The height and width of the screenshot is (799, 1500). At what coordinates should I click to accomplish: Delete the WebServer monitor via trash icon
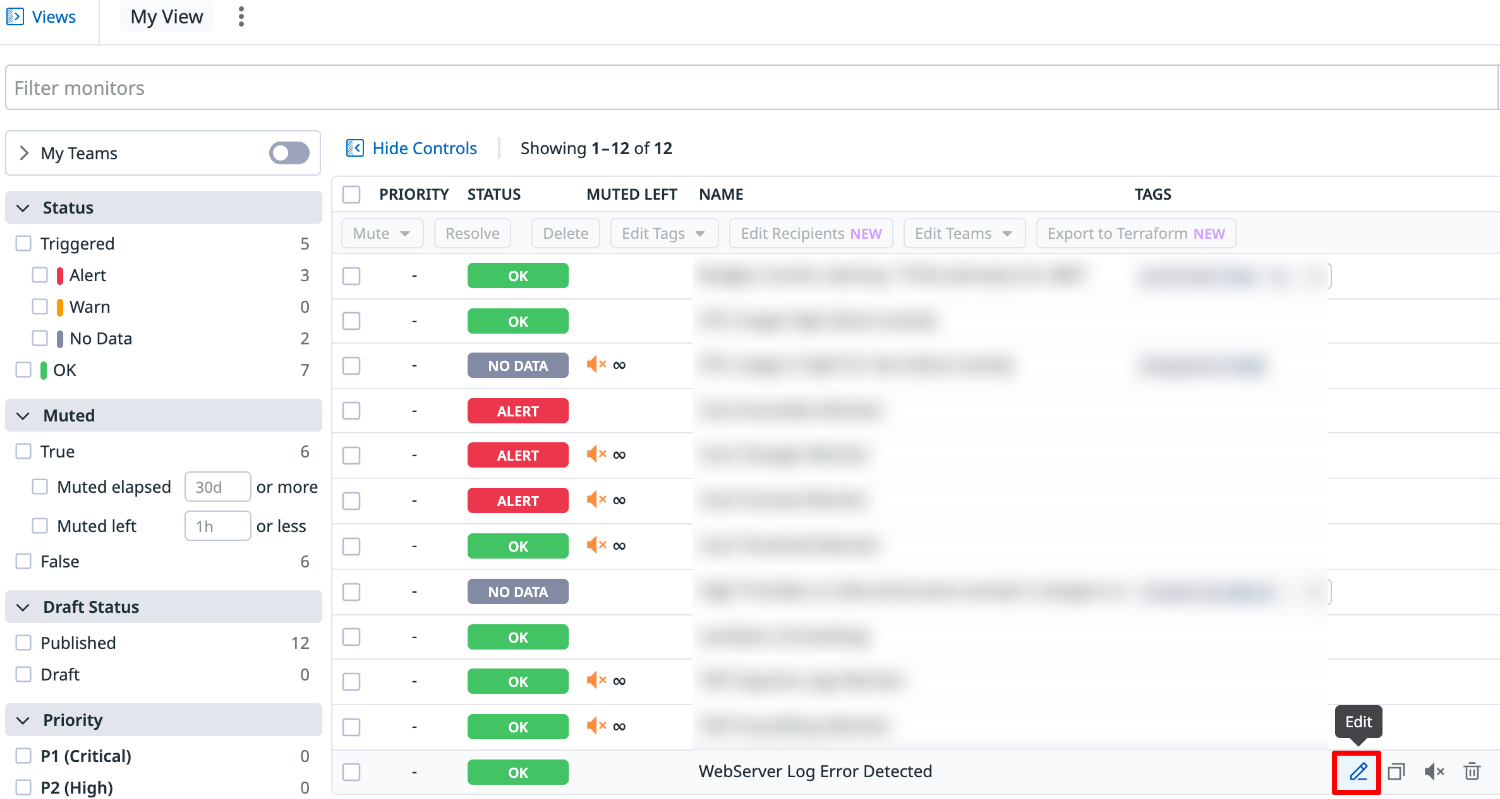pyautogui.click(x=1472, y=772)
